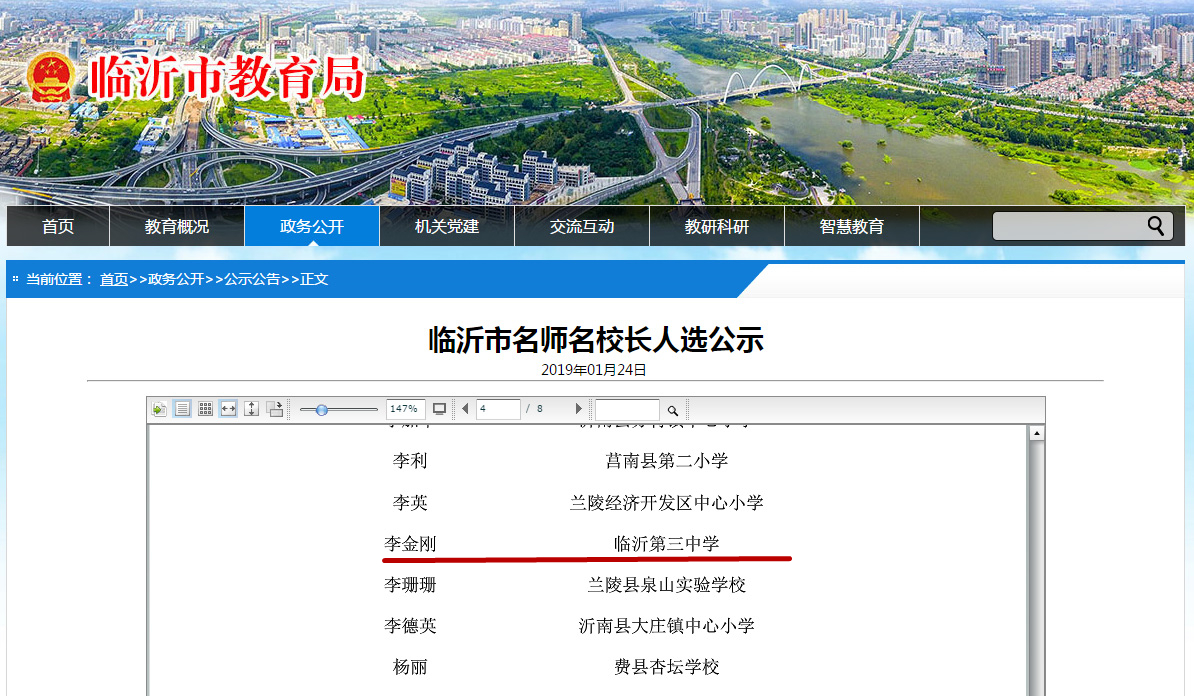
Task: Switch viewer to thumbnail grid view
Action: click(206, 409)
